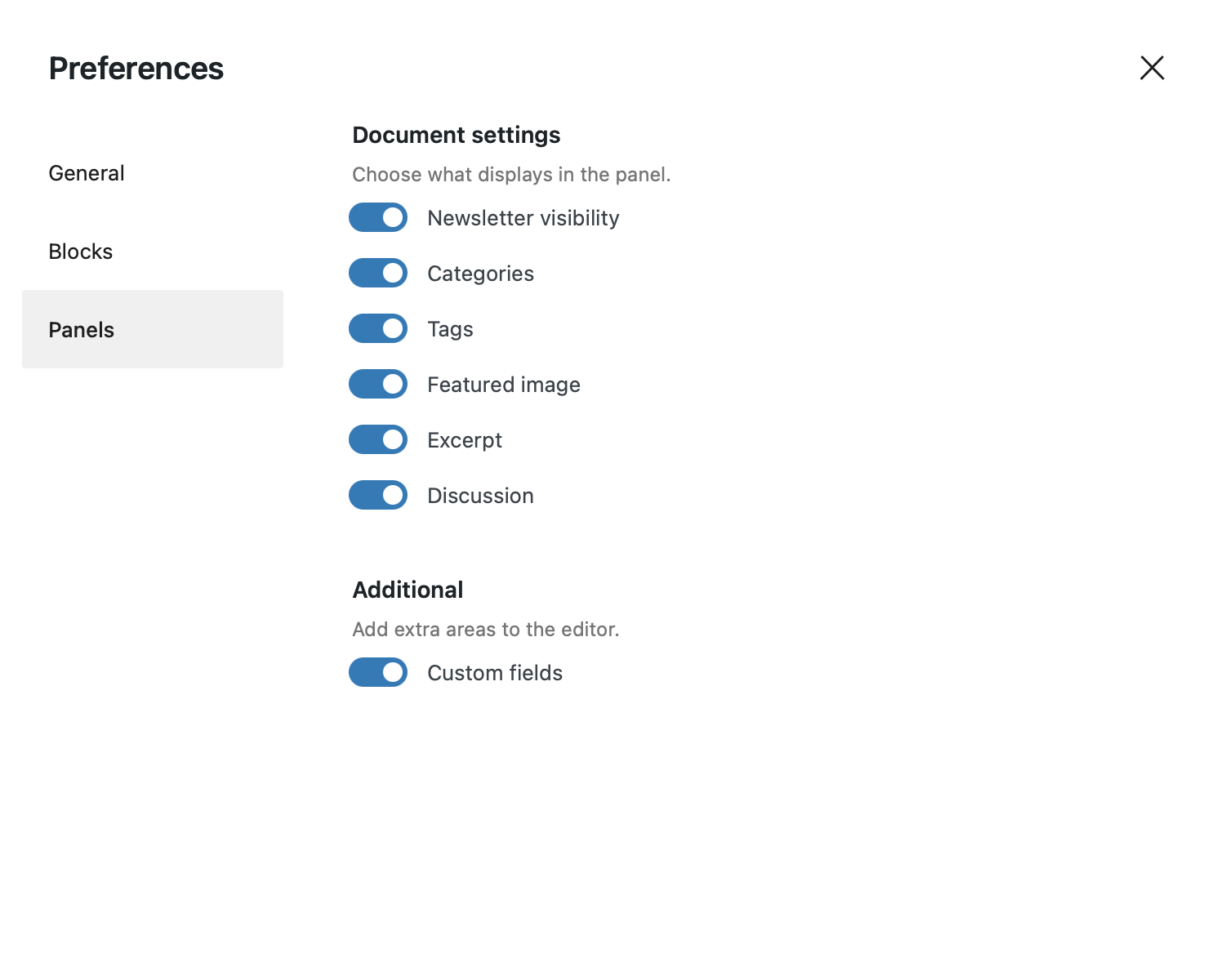Toggle the Discussion panel off
1216x980 pixels.
377,495
